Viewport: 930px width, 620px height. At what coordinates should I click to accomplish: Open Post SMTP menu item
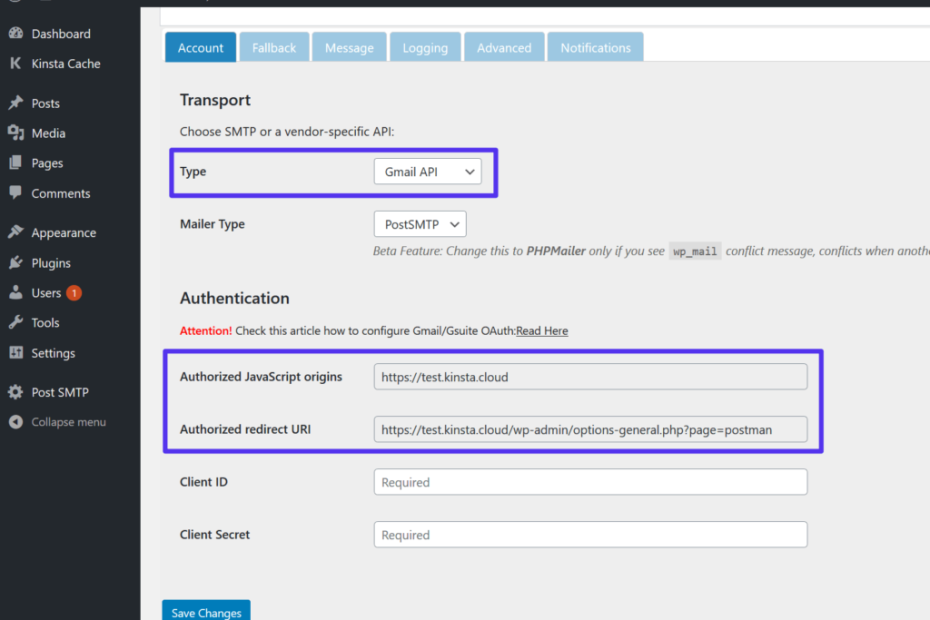coord(60,392)
